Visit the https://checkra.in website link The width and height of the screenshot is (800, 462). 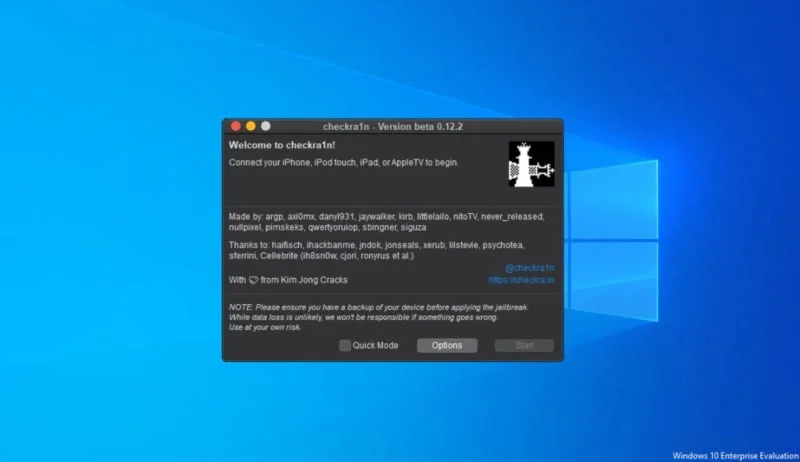(521, 280)
